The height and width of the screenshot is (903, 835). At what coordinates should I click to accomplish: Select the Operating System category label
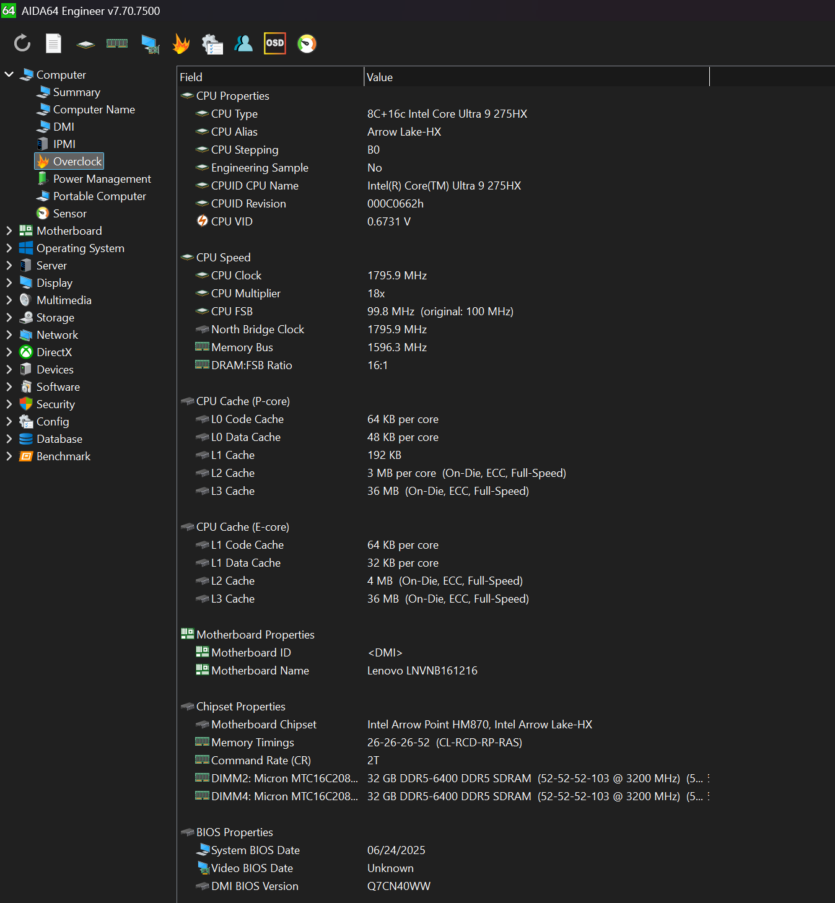80,248
